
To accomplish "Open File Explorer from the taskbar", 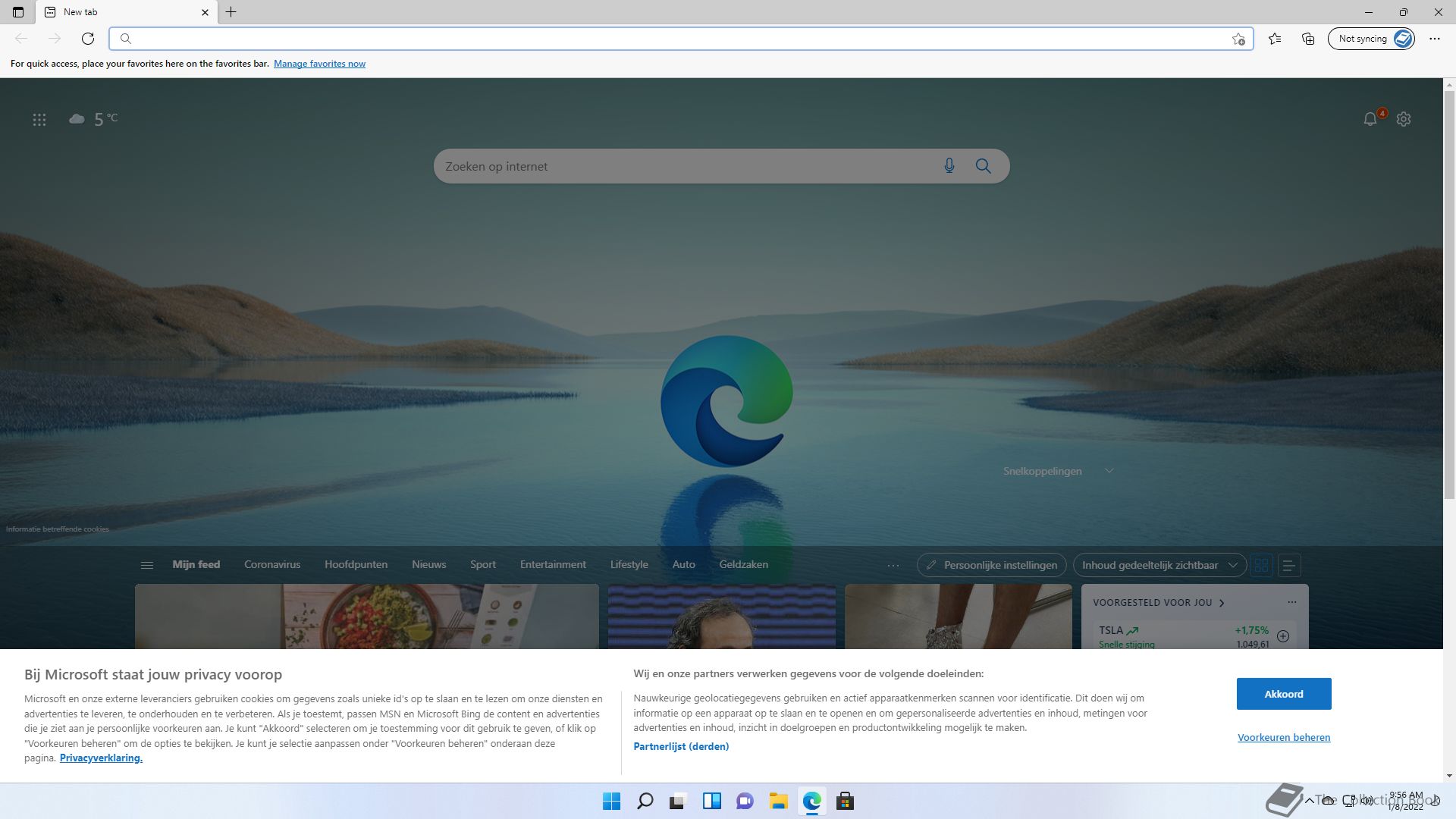I will tap(778, 801).
